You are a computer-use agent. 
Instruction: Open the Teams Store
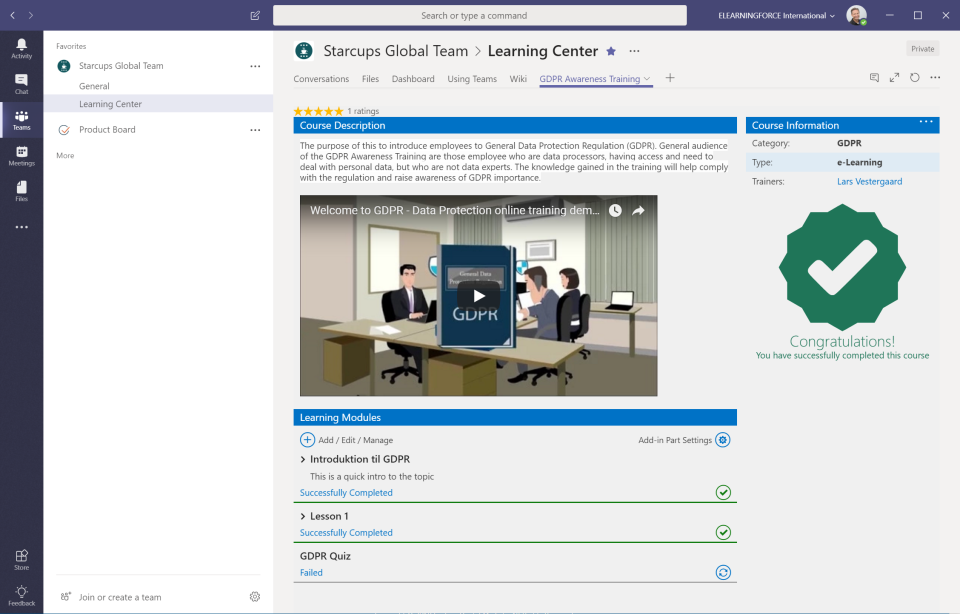point(21,557)
